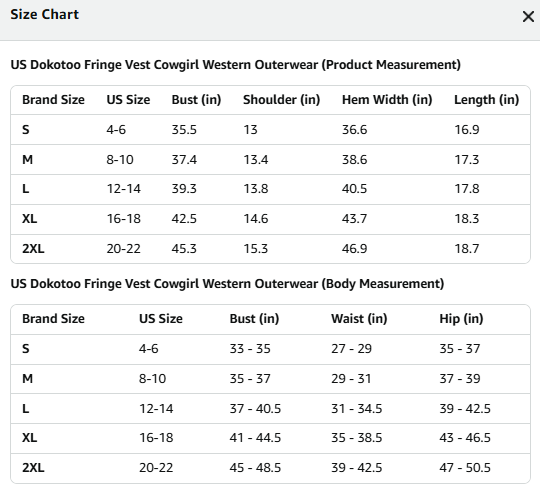Click the Length (in) column header
The width and height of the screenshot is (540, 493).
tap(486, 100)
